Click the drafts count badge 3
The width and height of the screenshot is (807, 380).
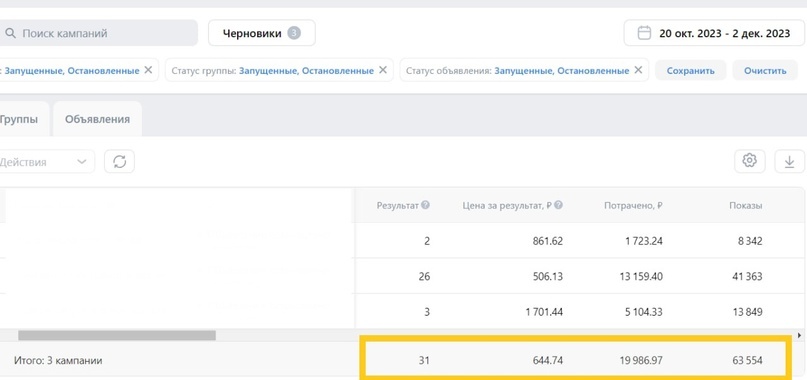(294, 33)
